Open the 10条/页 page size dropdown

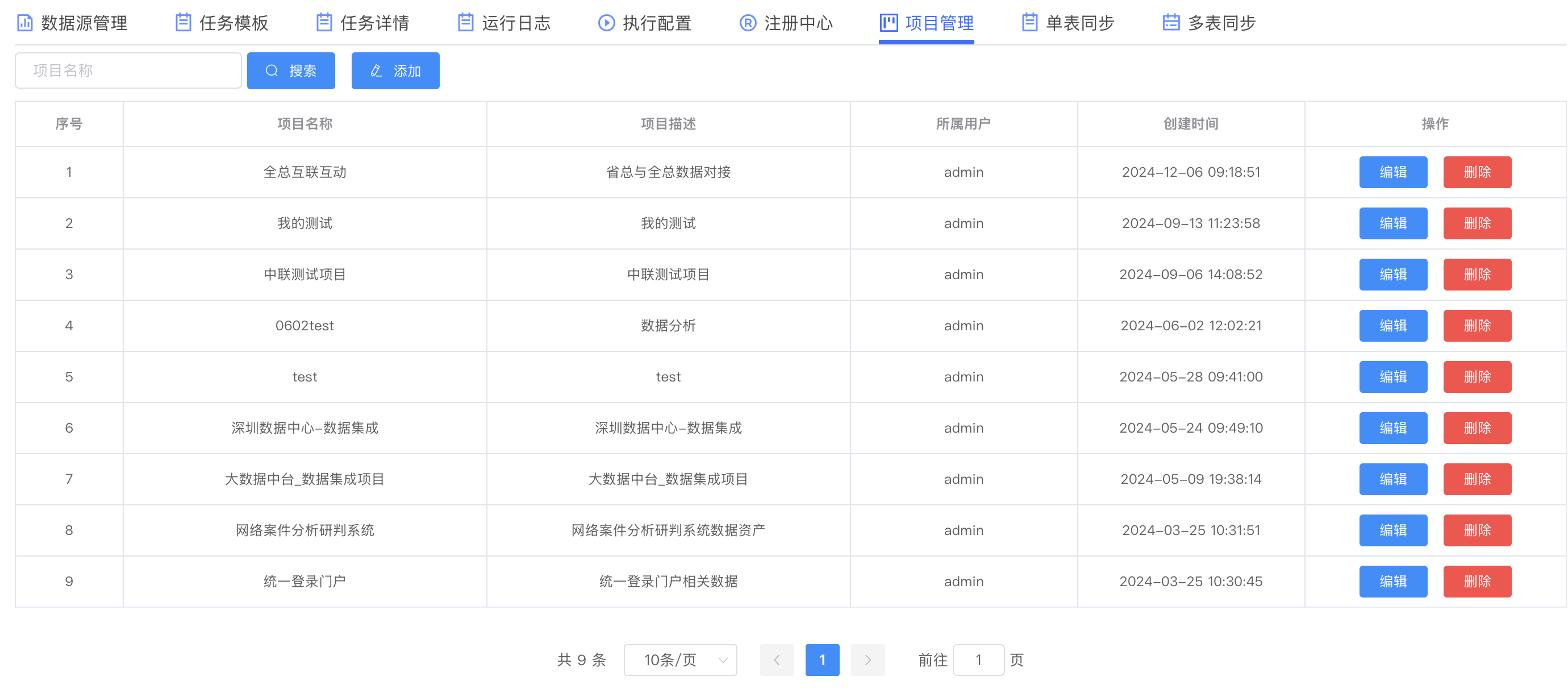pos(680,660)
